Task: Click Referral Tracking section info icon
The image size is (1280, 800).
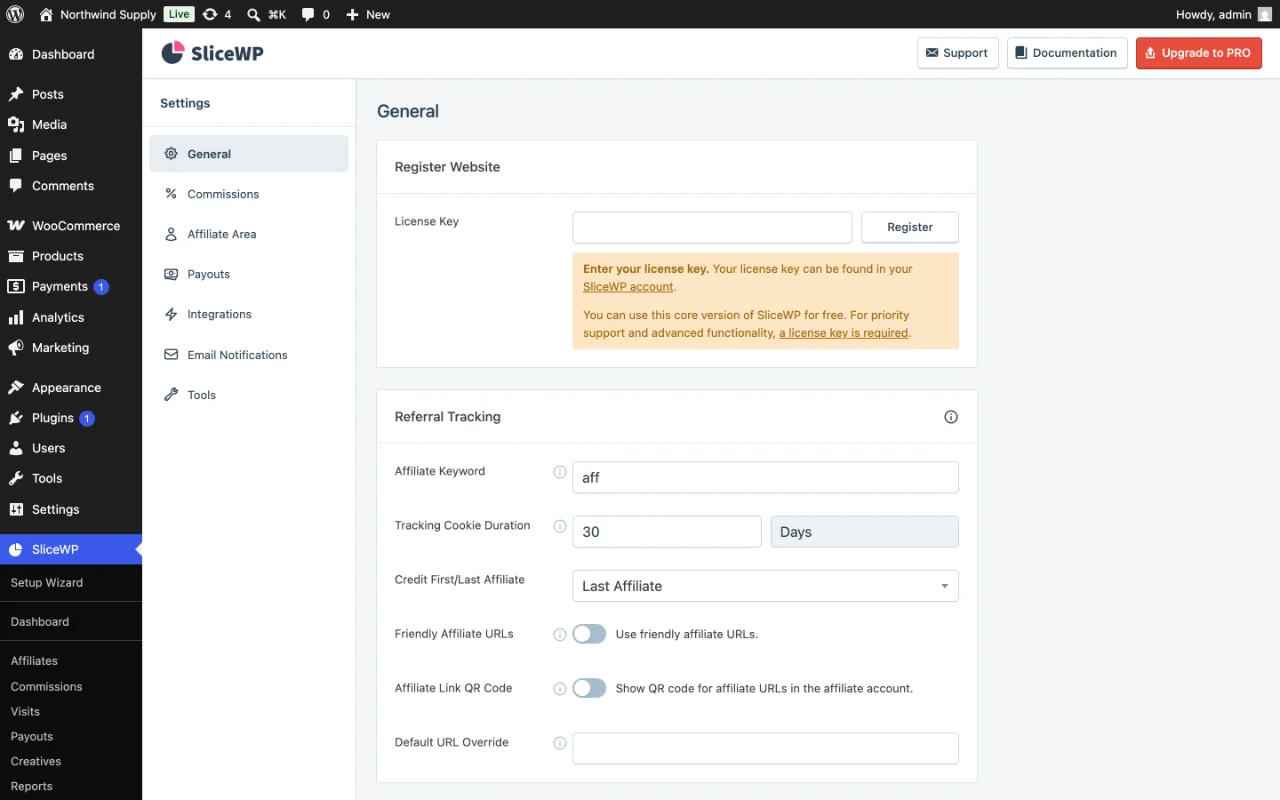Action: pos(951,417)
